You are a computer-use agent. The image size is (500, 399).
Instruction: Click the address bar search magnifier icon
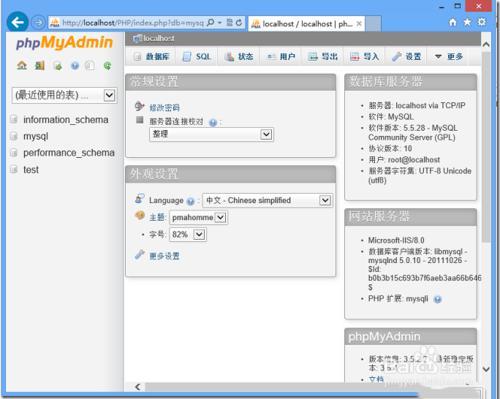211,23
